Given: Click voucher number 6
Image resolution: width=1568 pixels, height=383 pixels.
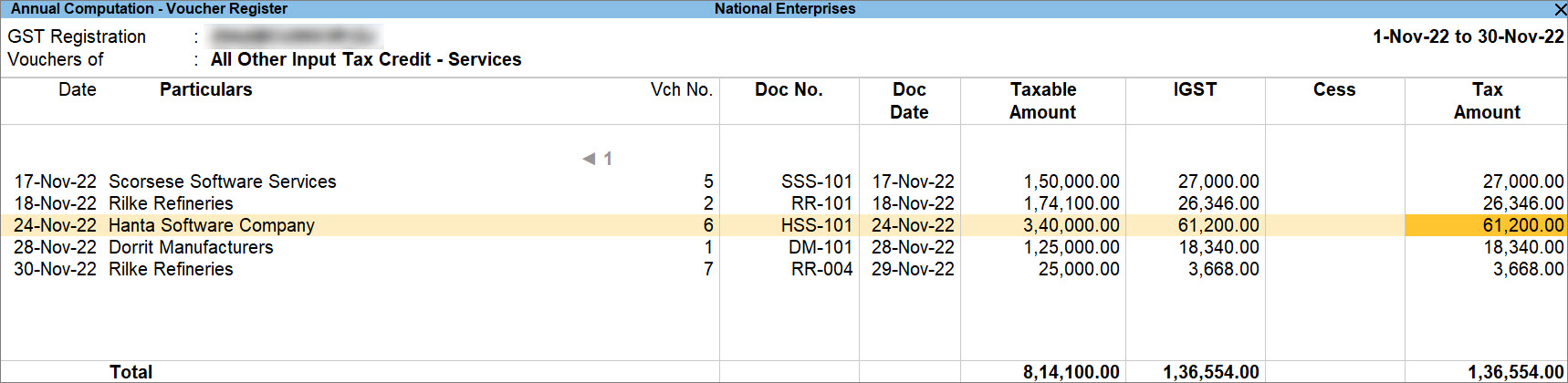Looking at the screenshot, I should click(708, 225).
